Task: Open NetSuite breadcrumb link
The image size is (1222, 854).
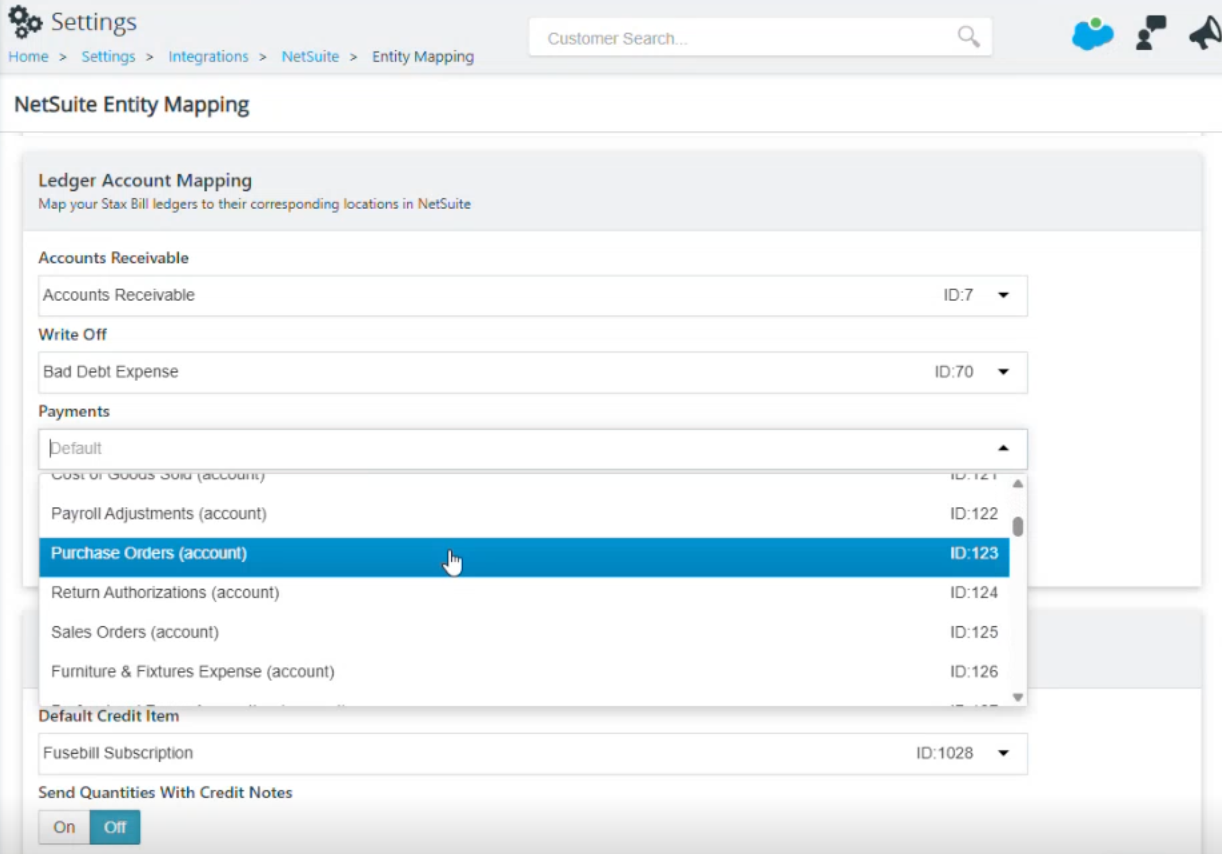Action: (310, 57)
